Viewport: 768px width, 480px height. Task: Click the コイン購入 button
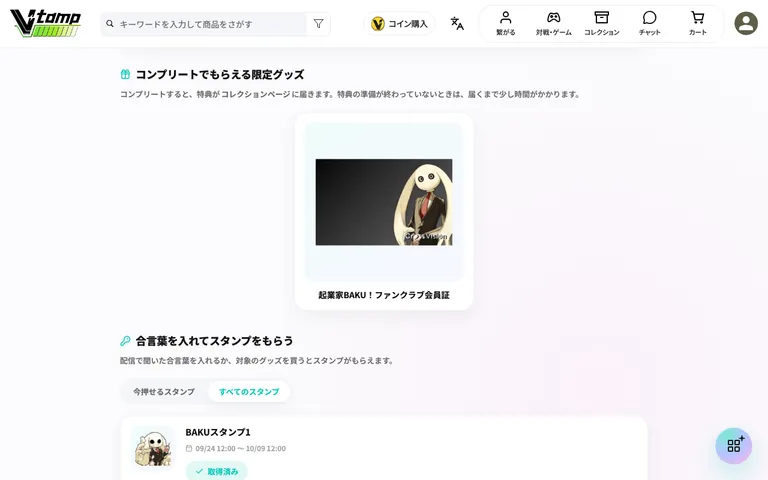point(399,24)
